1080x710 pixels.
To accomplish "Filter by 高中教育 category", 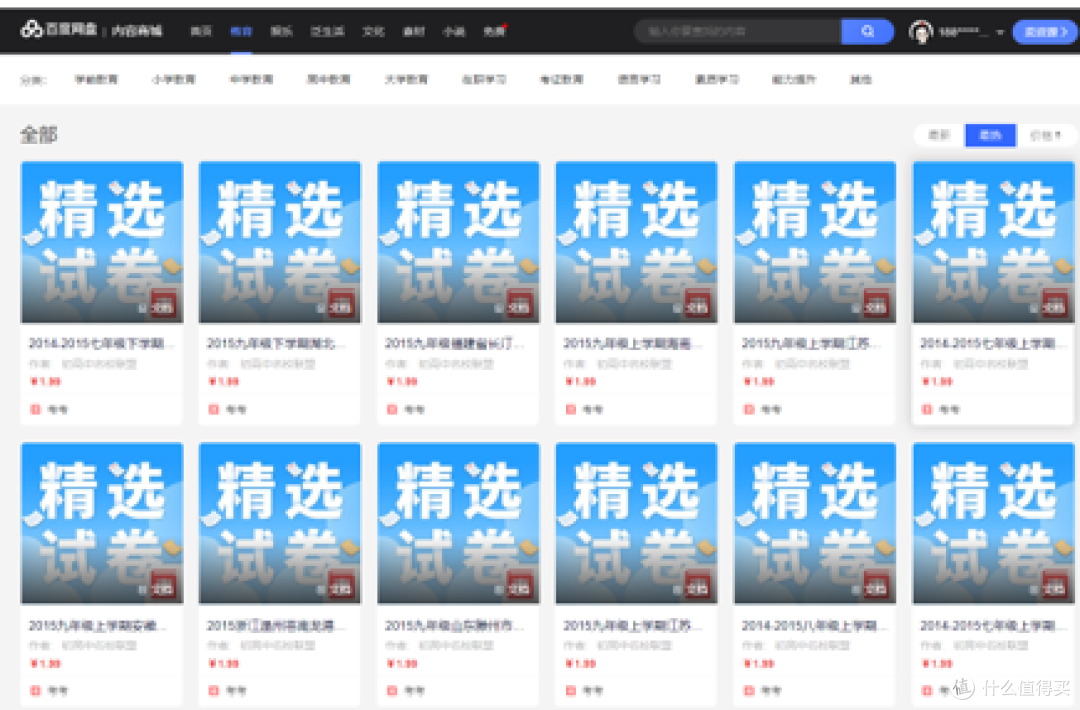I will click(329, 80).
